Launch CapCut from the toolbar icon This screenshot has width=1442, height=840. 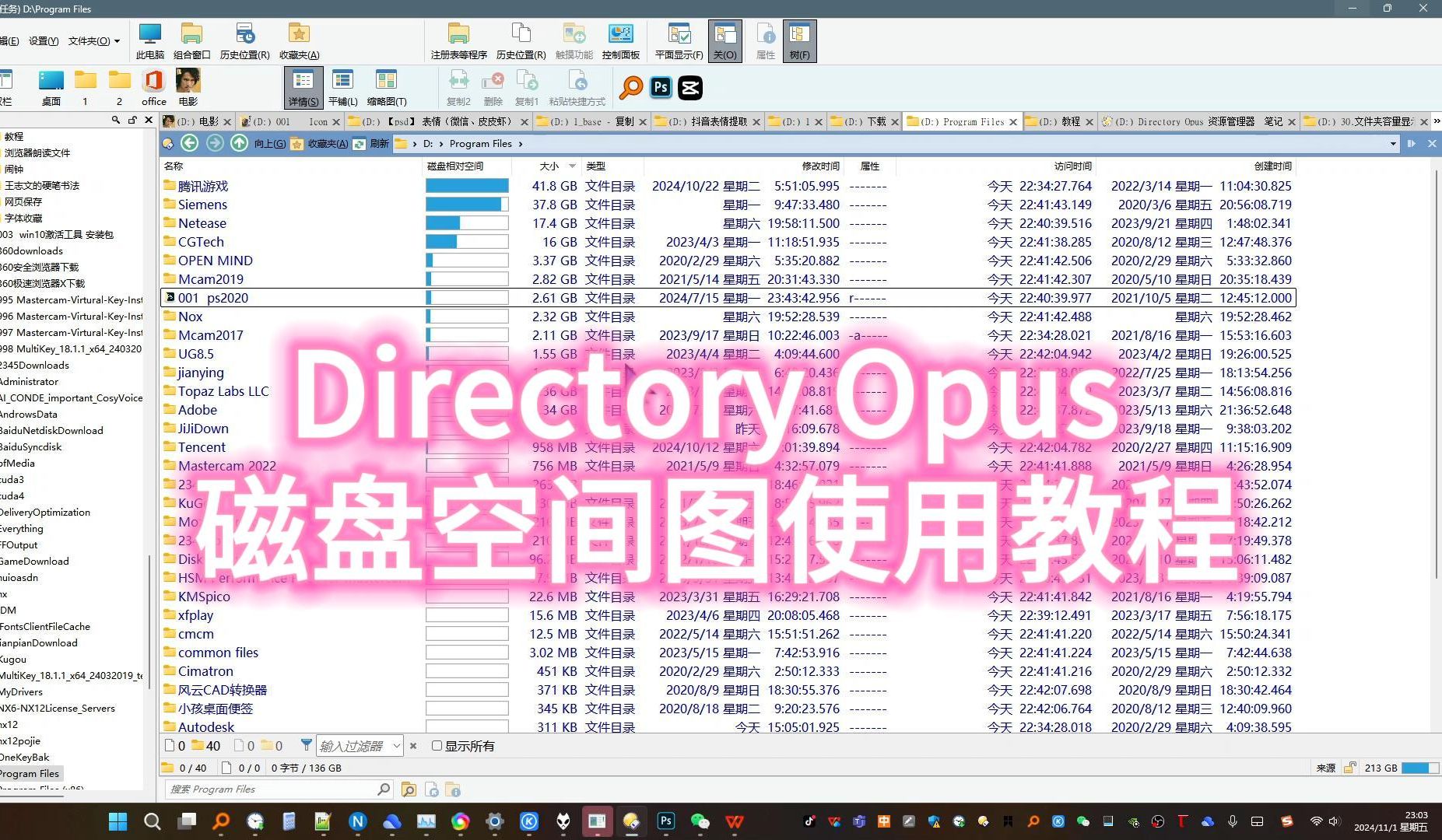(x=690, y=87)
